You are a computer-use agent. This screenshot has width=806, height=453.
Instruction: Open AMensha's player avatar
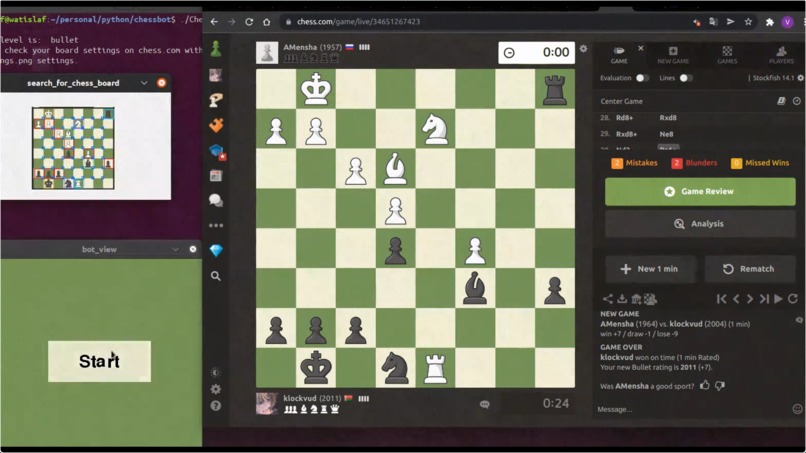[x=267, y=52]
